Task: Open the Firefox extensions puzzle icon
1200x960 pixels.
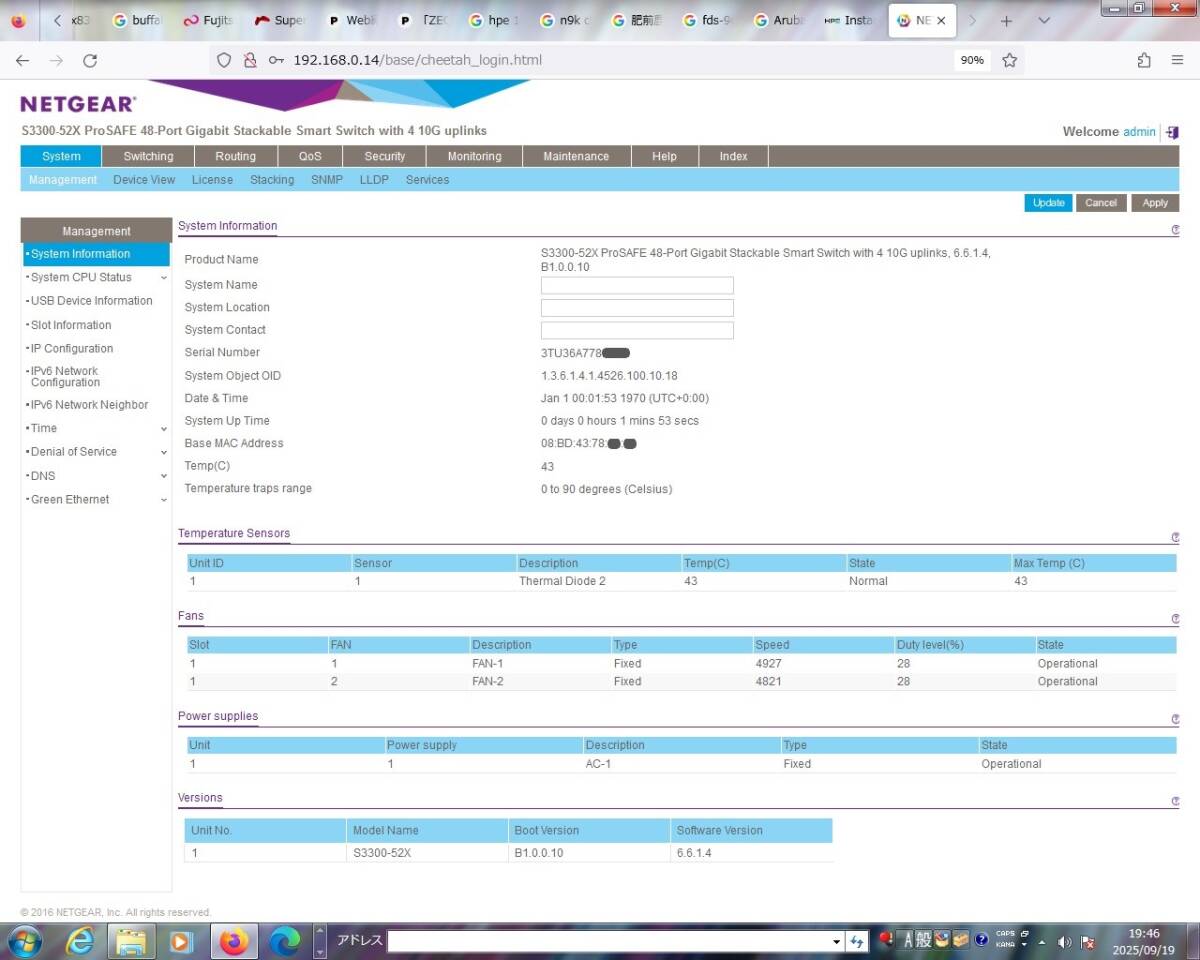Action: click(1144, 60)
